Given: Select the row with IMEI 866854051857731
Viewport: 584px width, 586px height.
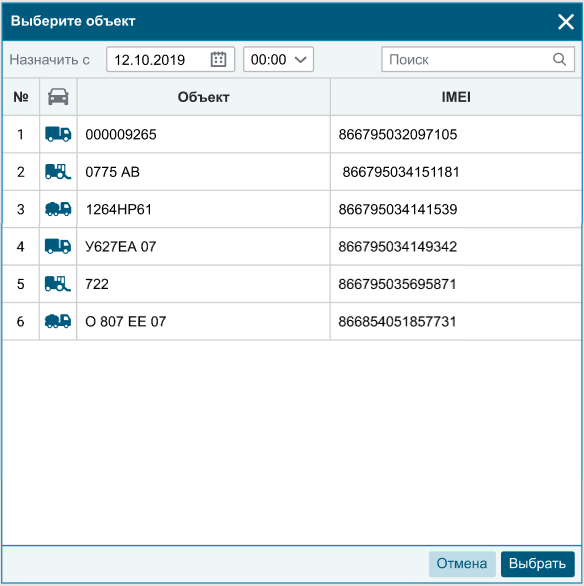Looking at the screenshot, I should pyautogui.click(x=292, y=321).
